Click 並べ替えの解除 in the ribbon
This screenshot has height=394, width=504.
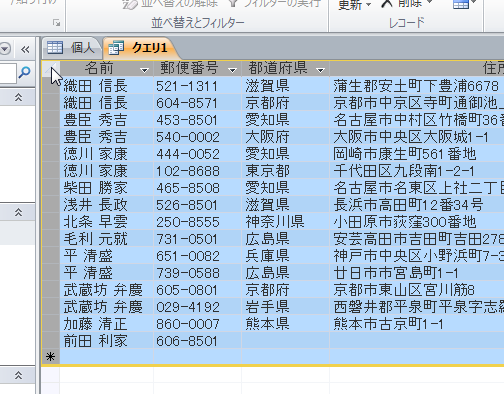pos(170,4)
